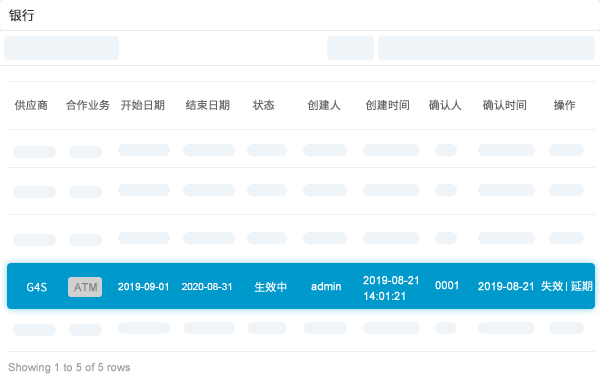Sort by 开始日期 column header

click(x=143, y=105)
